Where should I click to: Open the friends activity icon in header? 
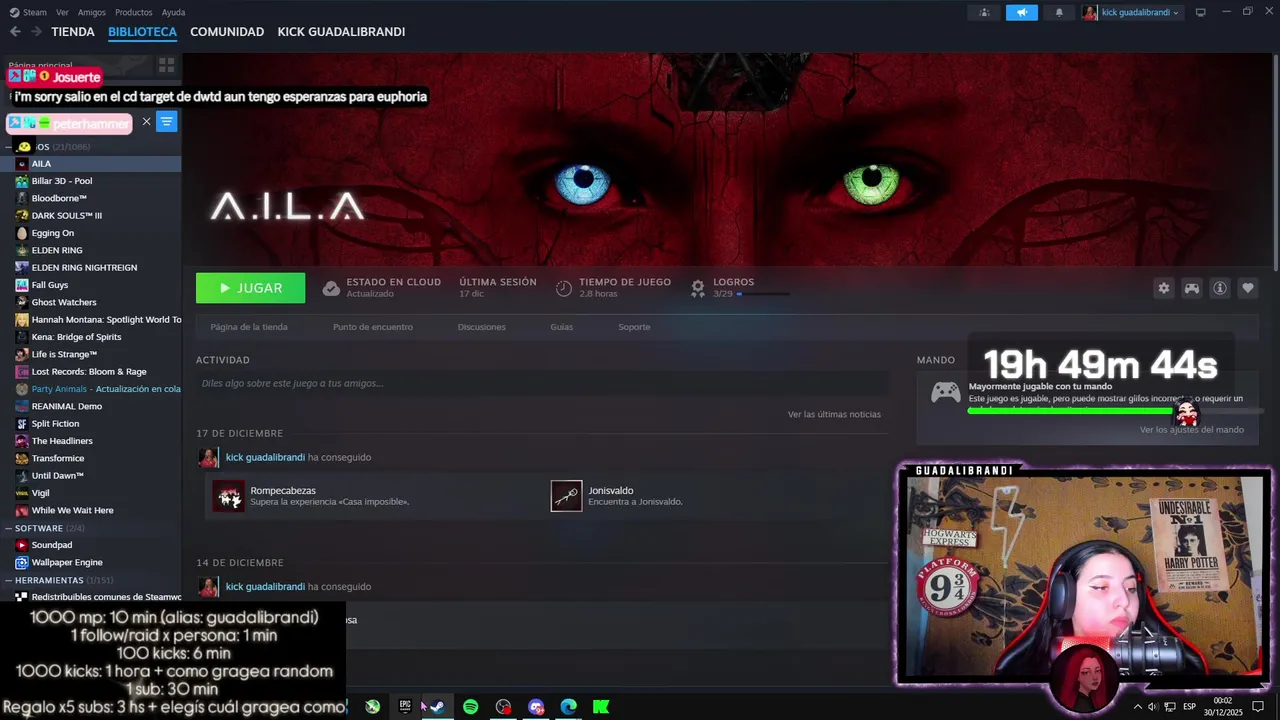(985, 12)
